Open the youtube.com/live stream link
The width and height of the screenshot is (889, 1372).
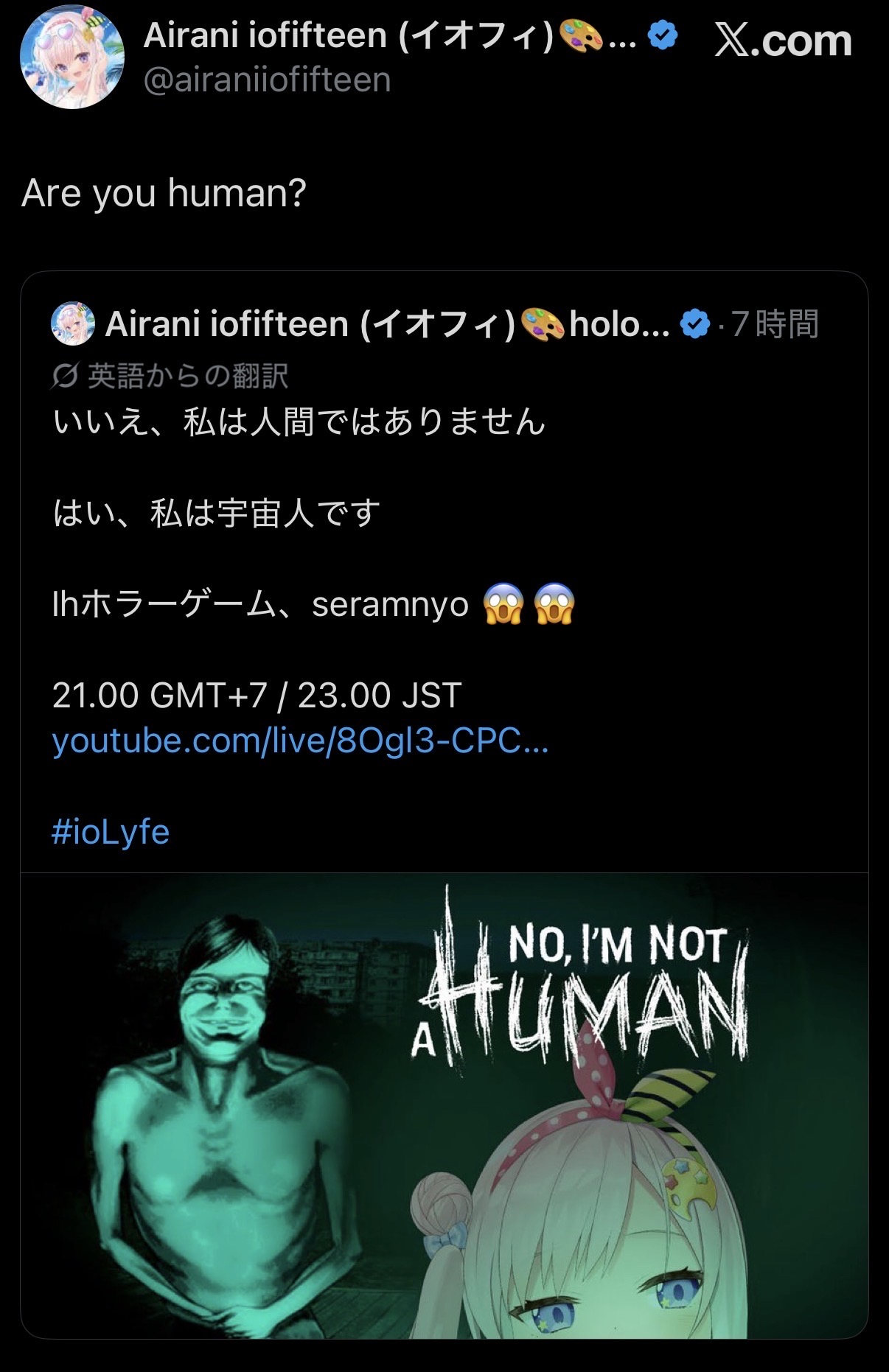pos(301,741)
